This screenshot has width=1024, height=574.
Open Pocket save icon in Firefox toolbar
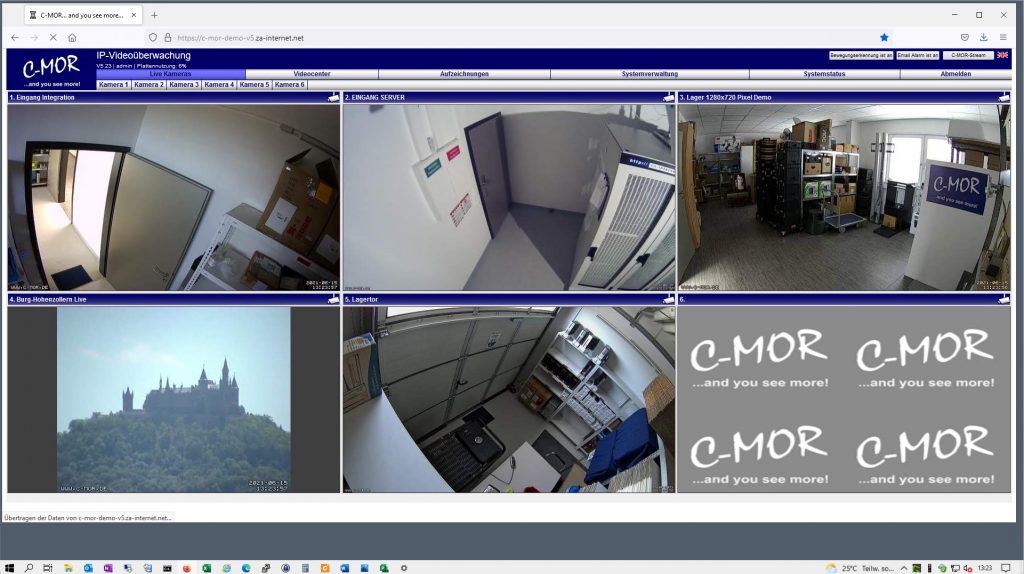point(965,38)
